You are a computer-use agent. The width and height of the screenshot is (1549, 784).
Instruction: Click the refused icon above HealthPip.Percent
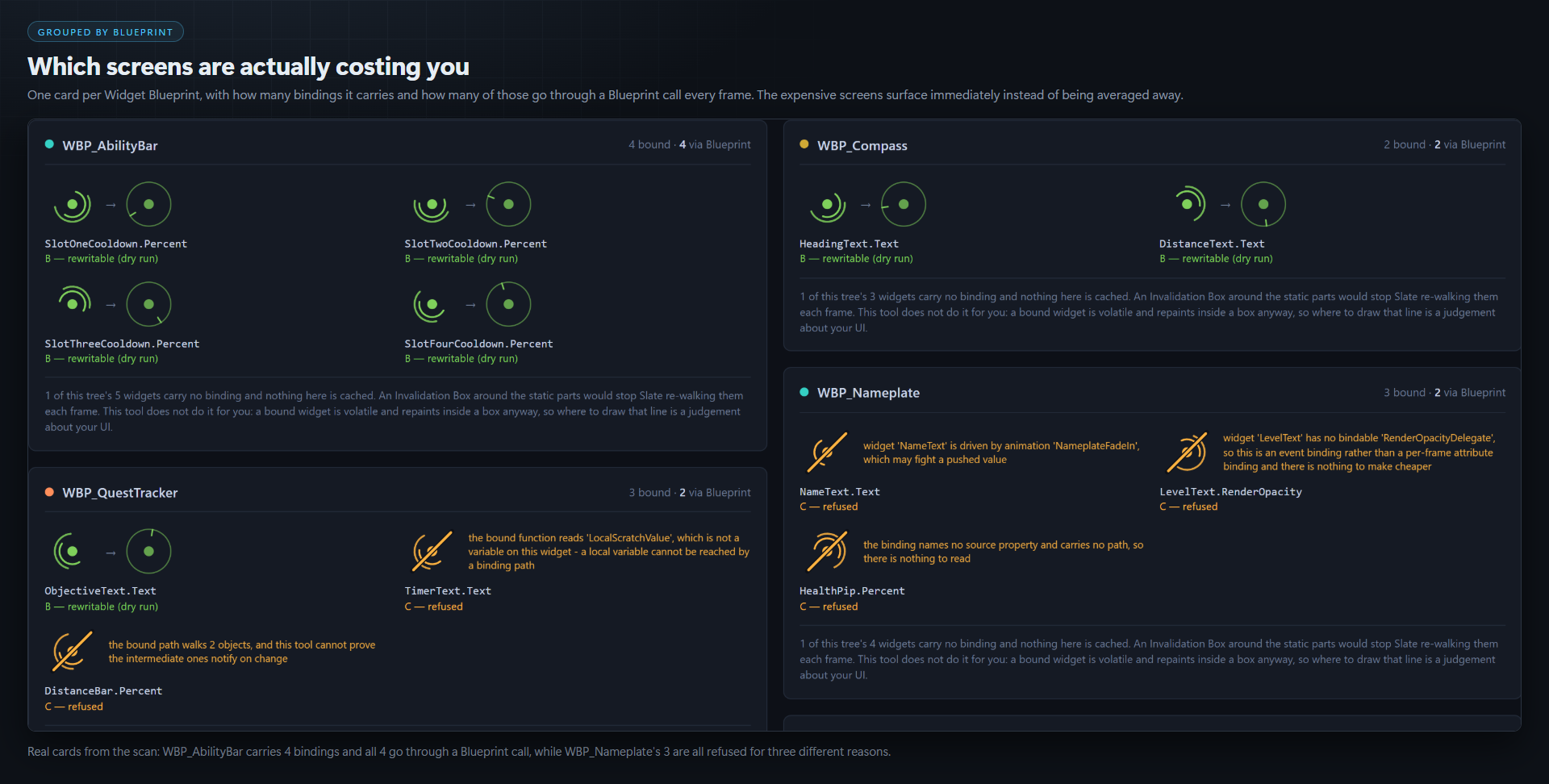pos(827,552)
